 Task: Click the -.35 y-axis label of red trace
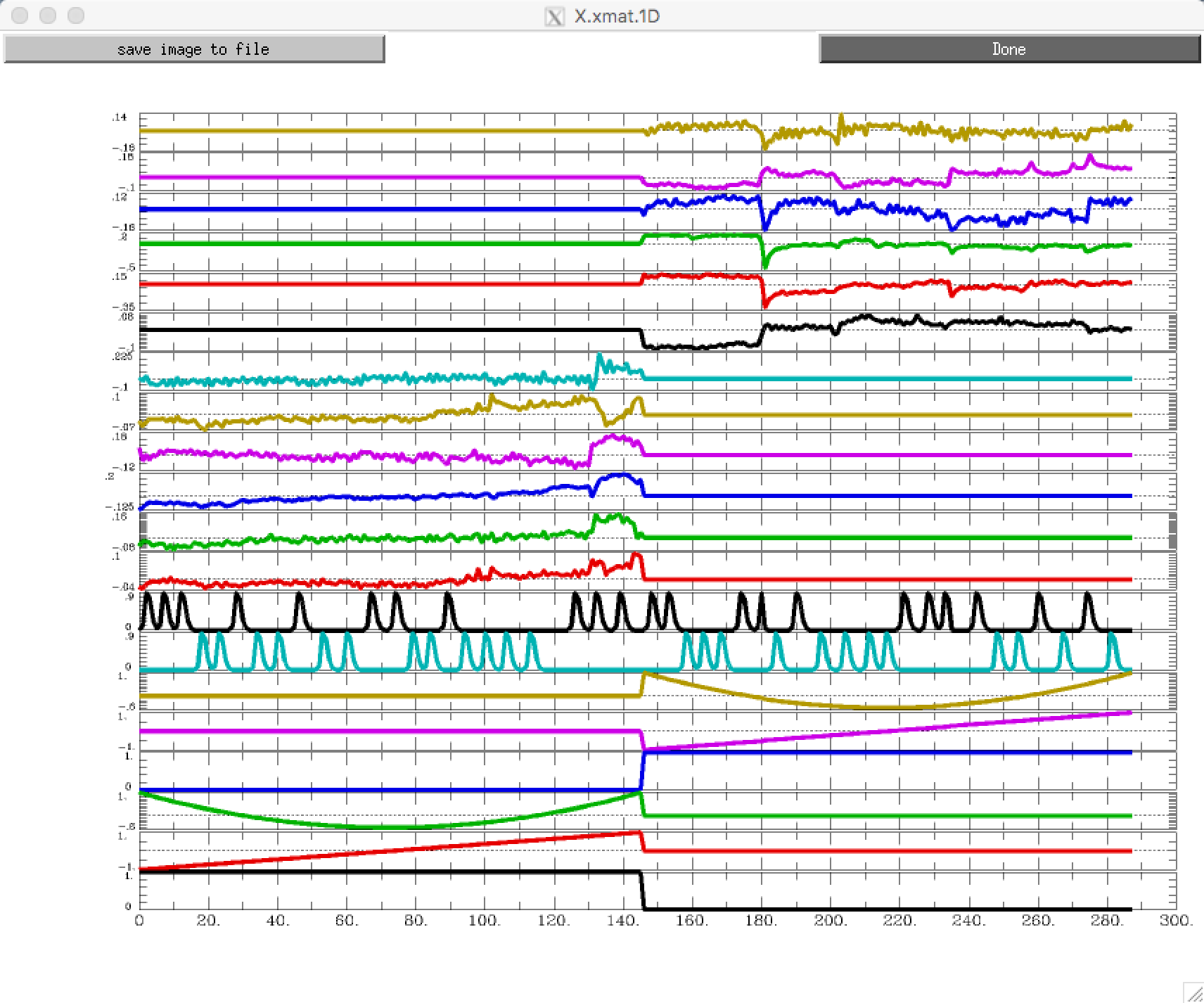123,307
